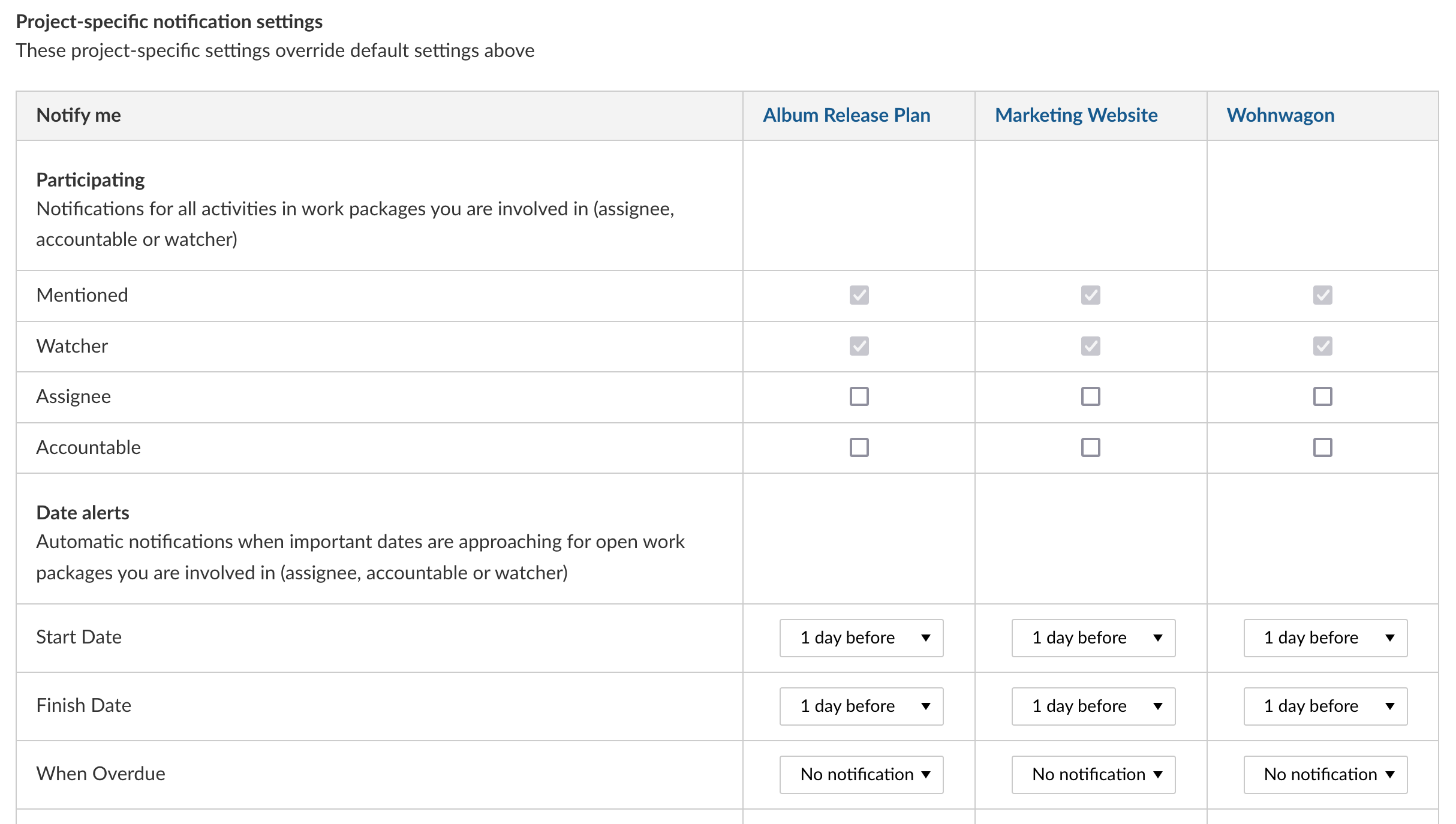Check Assignee box under Marketing Website
The height and width of the screenshot is (824, 1456).
tap(1090, 396)
